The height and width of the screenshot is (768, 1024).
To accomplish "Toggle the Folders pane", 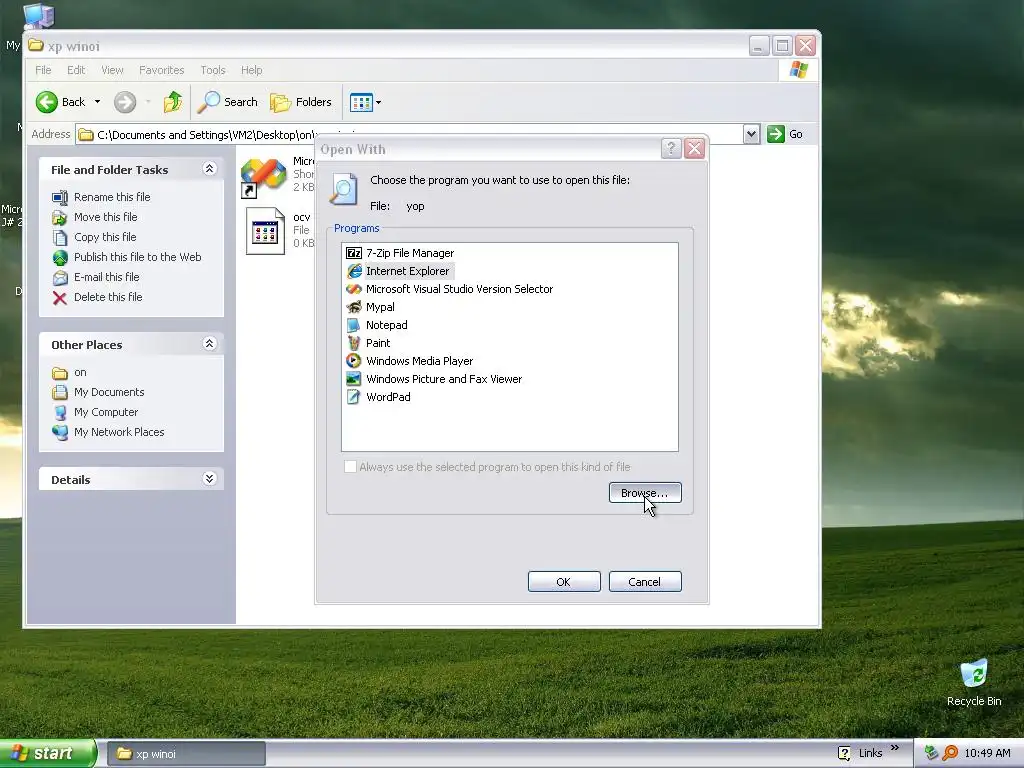I will (x=300, y=102).
